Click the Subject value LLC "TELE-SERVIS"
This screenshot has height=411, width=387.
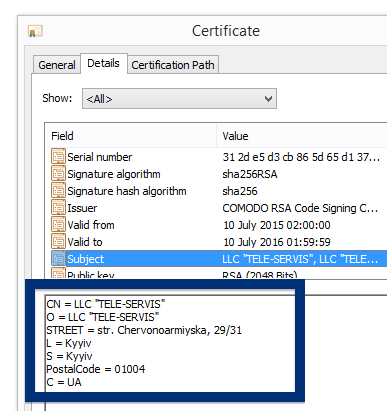click(300, 259)
